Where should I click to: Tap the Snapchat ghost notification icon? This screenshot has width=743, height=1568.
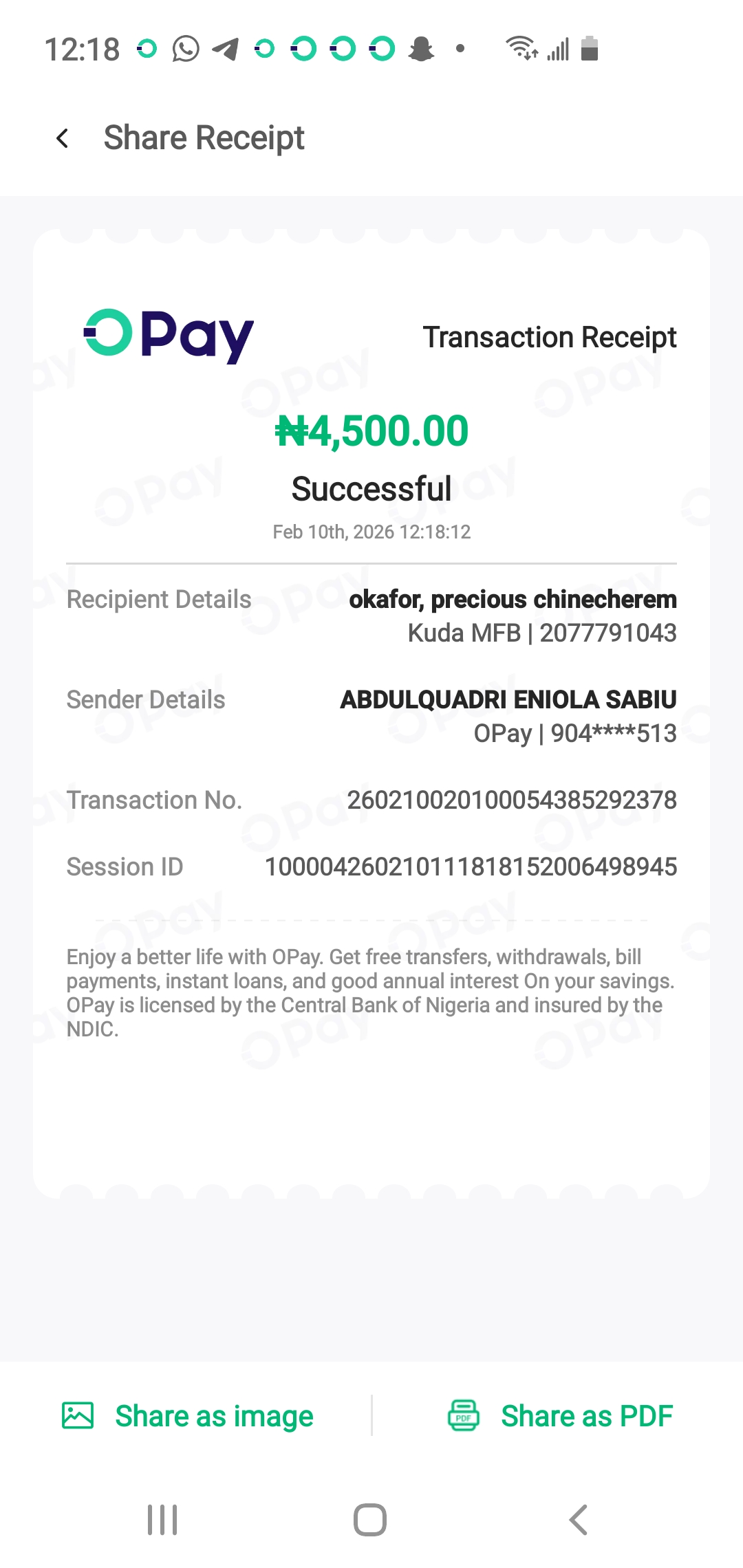click(421, 49)
